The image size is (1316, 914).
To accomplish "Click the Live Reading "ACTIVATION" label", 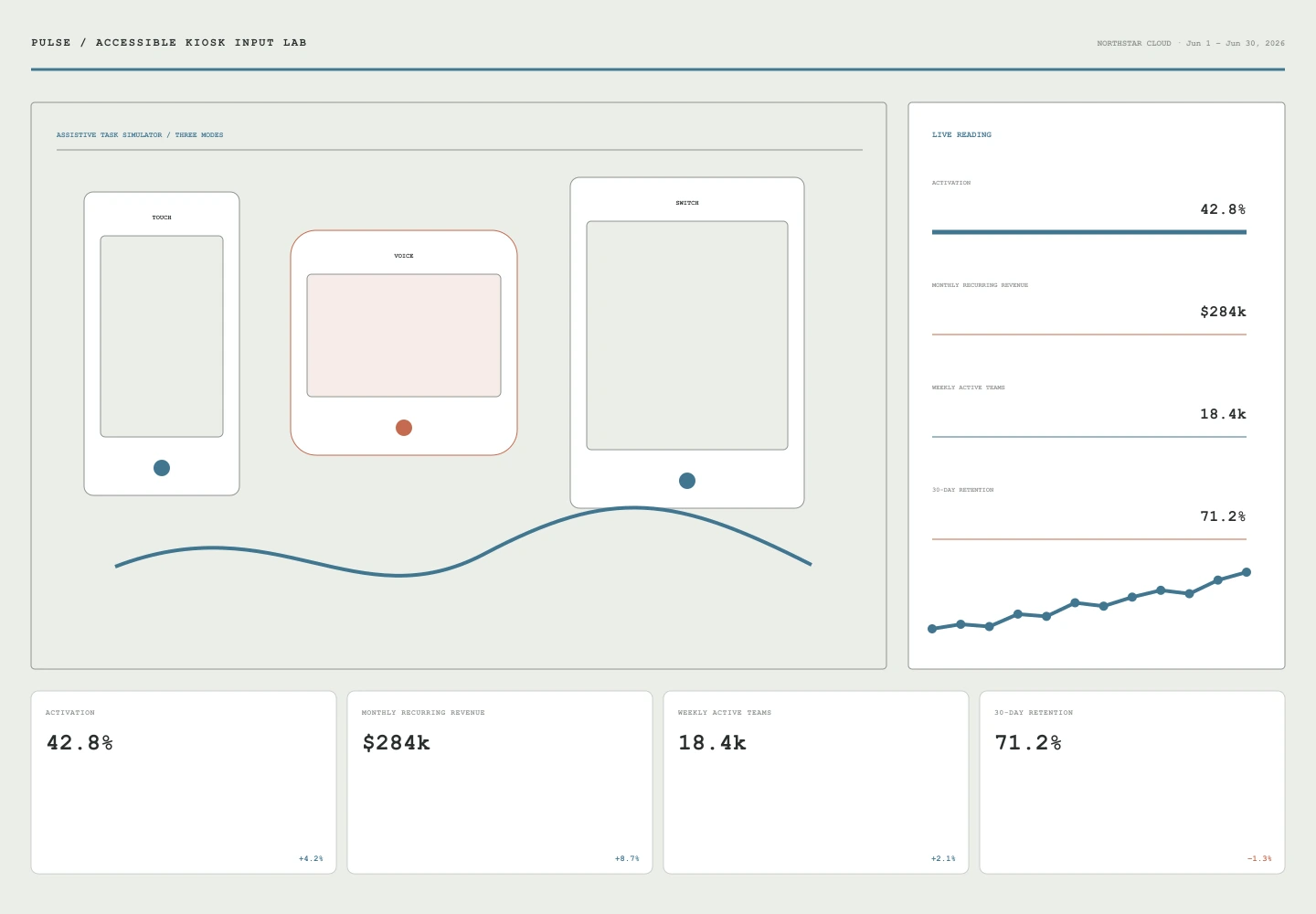I will 951,183.
